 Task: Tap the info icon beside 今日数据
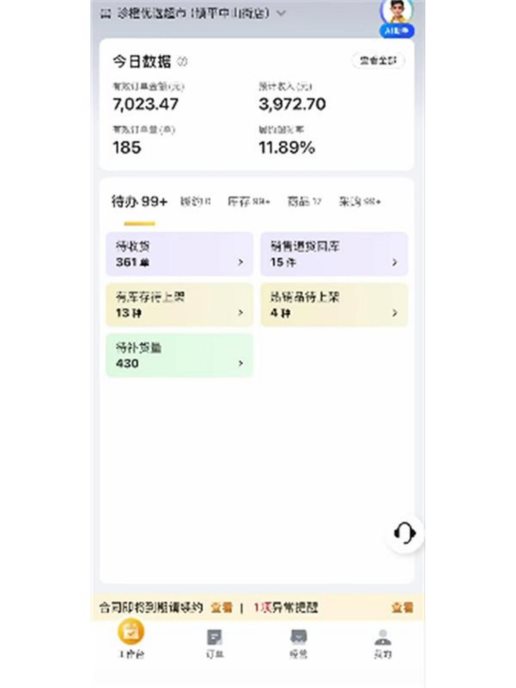point(182,62)
